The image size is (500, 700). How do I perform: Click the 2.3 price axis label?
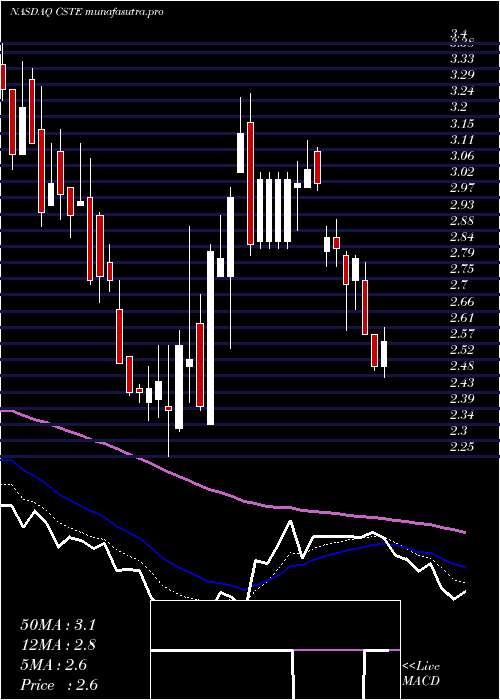[458, 430]
